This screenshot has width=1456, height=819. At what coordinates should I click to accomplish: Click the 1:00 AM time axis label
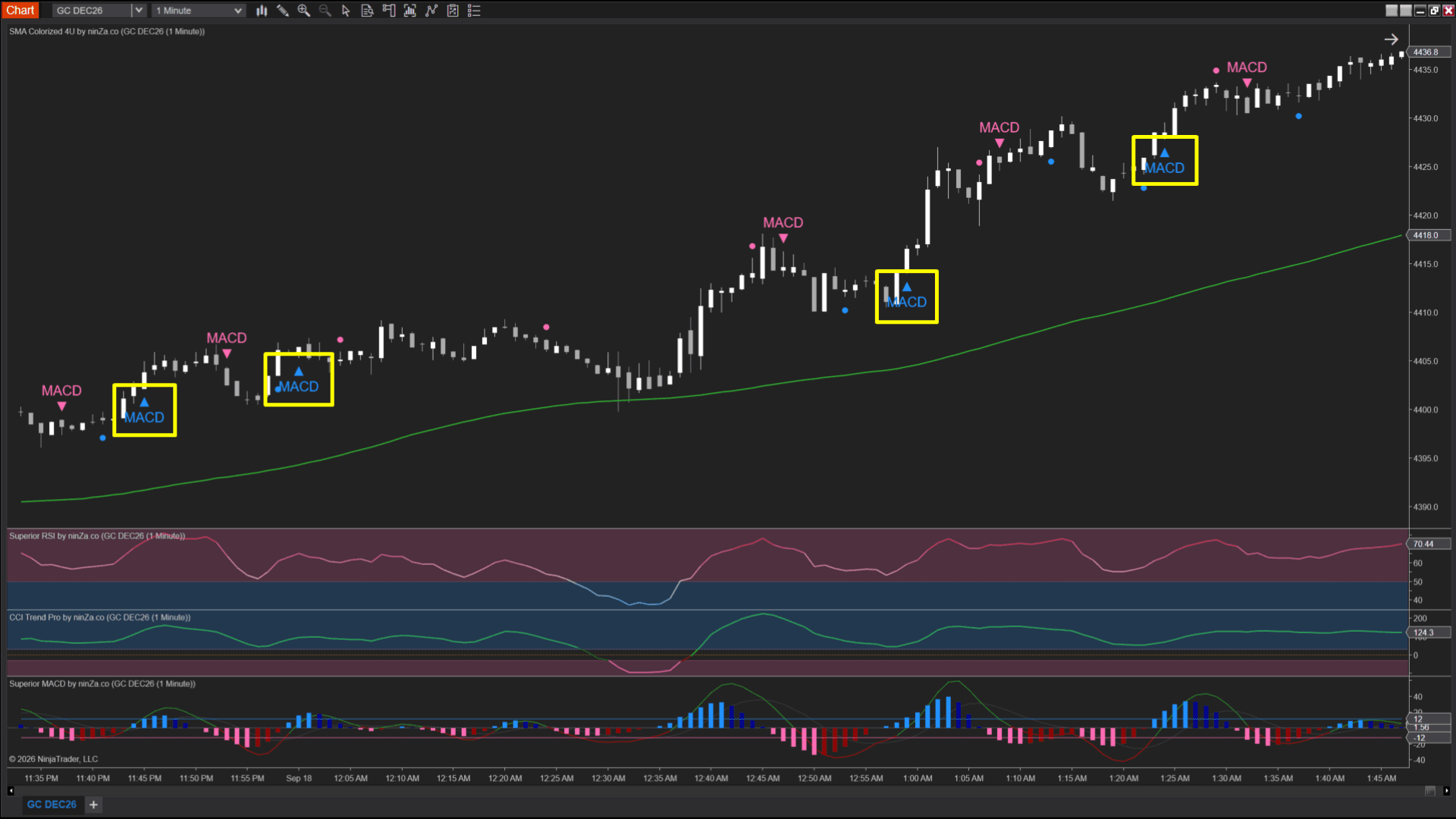click(x=918, y=779)
